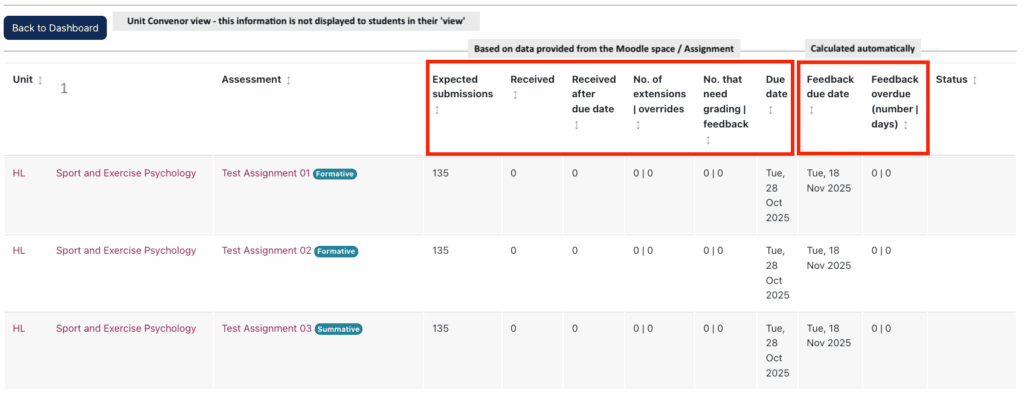This screenshot has height=397, width=1024.
Task: Click due date of Test Assignment 01
Action: click(777, 195)
